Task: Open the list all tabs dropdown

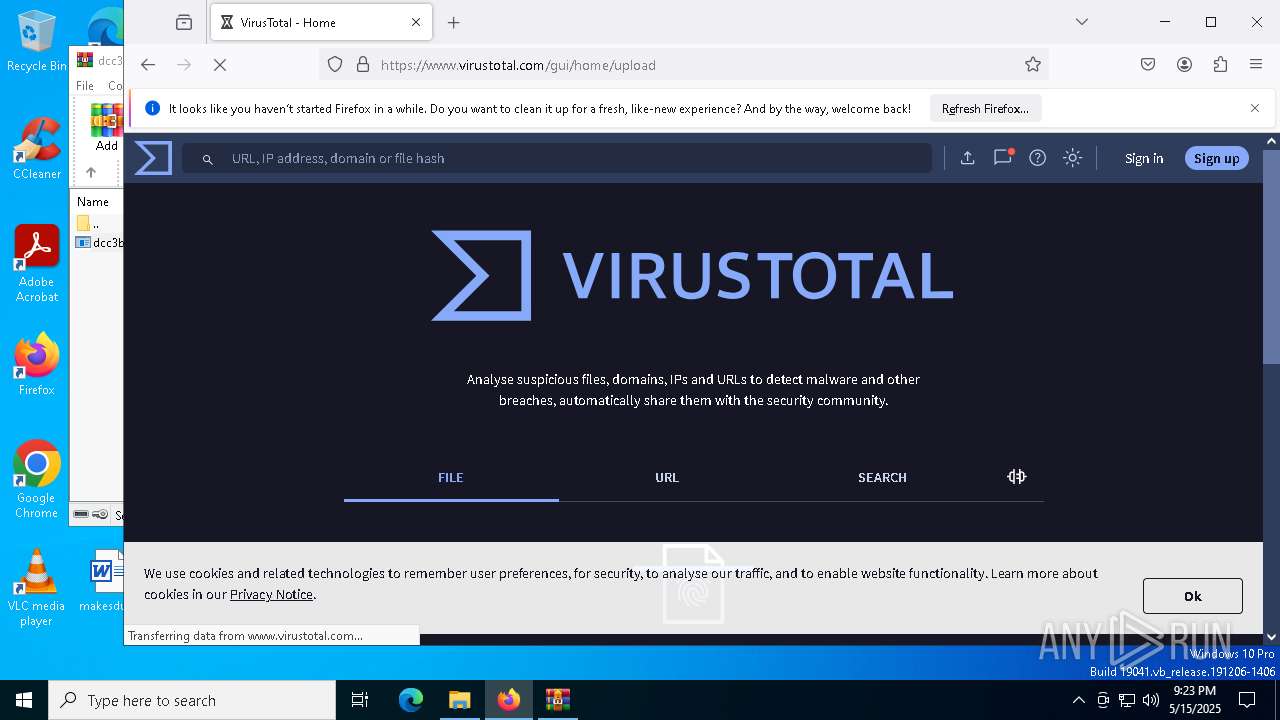Action: click(1081, 22)
